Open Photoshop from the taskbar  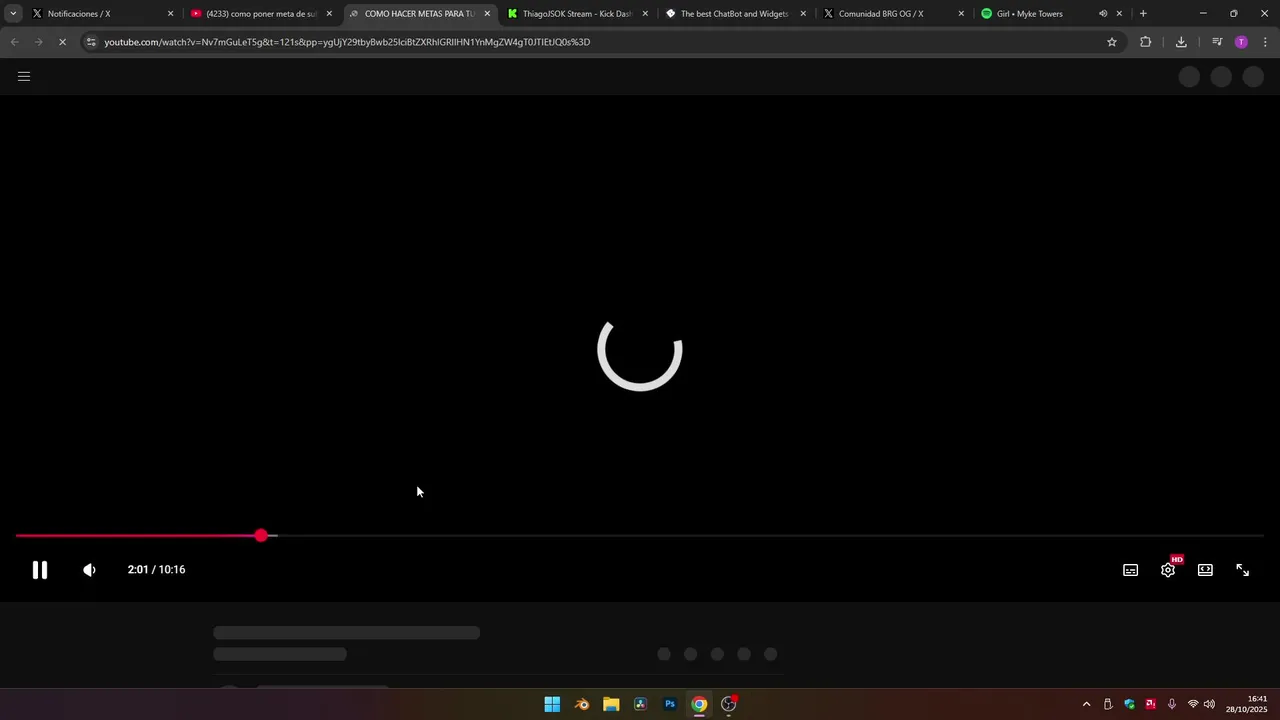click(x=670, y=704)
